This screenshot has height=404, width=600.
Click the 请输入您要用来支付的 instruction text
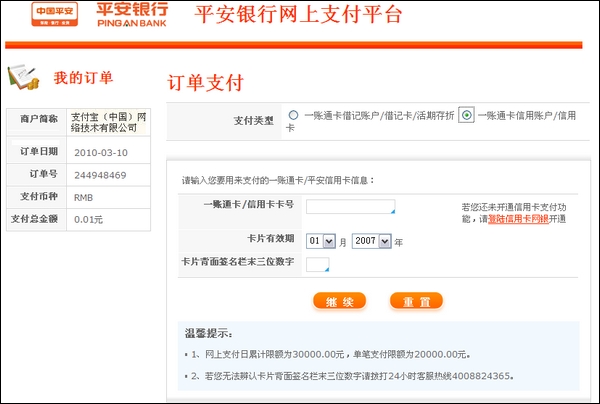278,180
